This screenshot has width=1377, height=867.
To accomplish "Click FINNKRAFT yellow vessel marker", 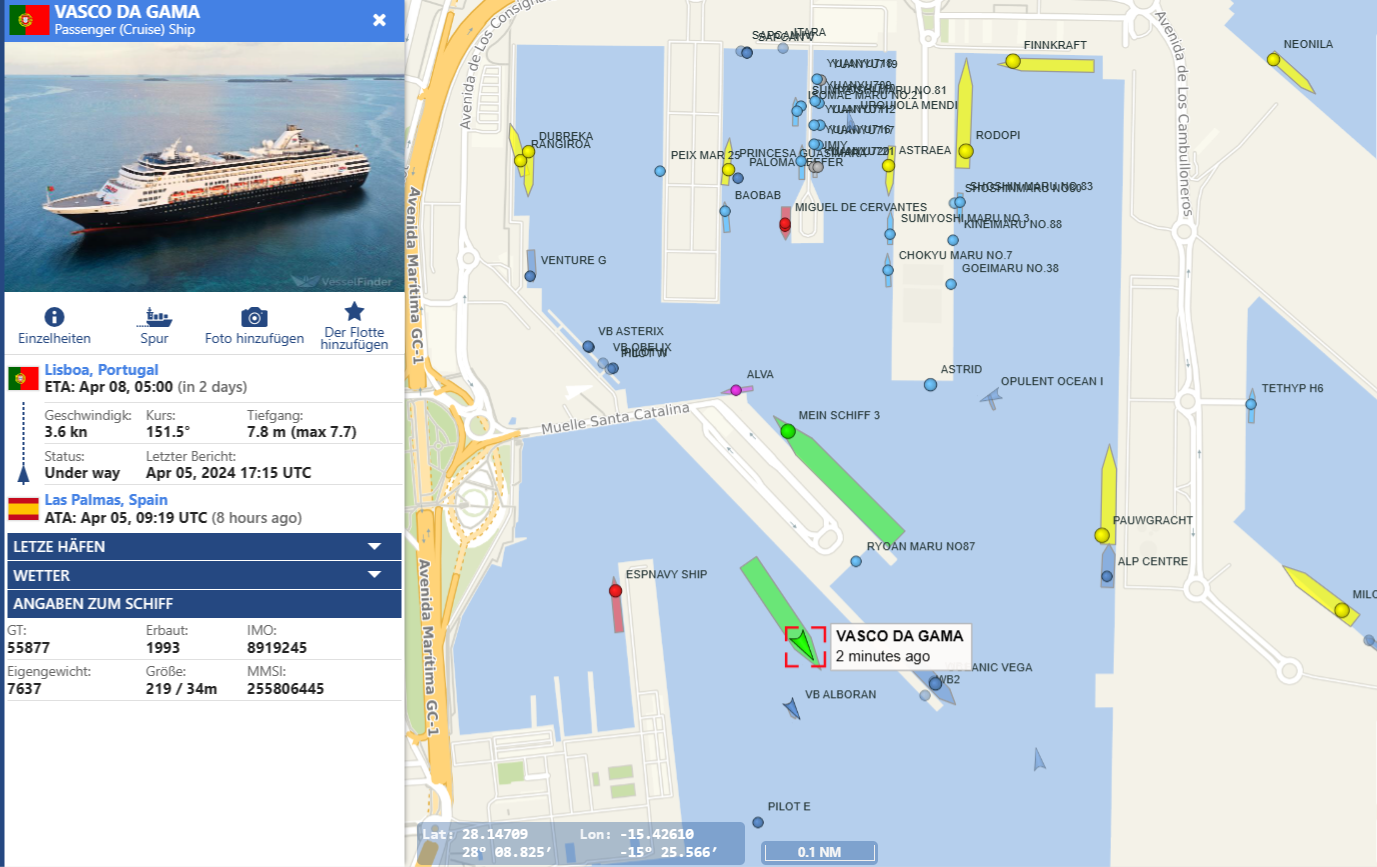I will [x=1013, y=61].
